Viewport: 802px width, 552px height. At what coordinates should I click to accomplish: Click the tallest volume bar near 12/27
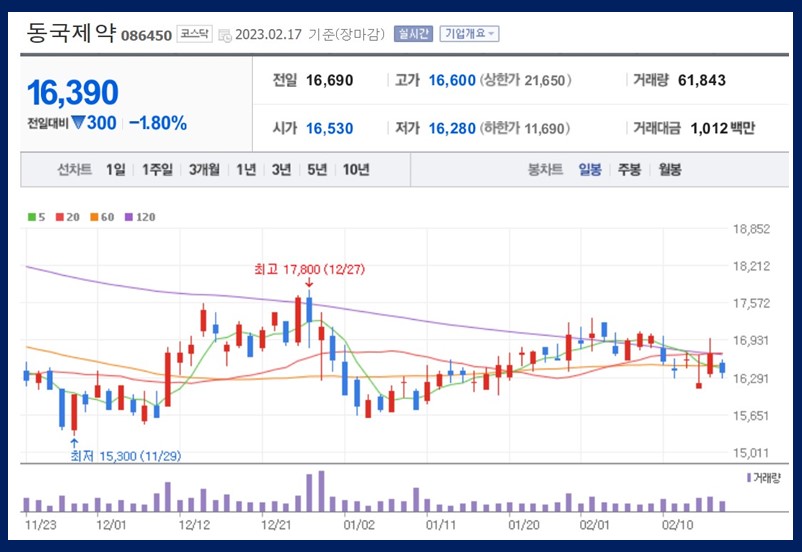321,491
